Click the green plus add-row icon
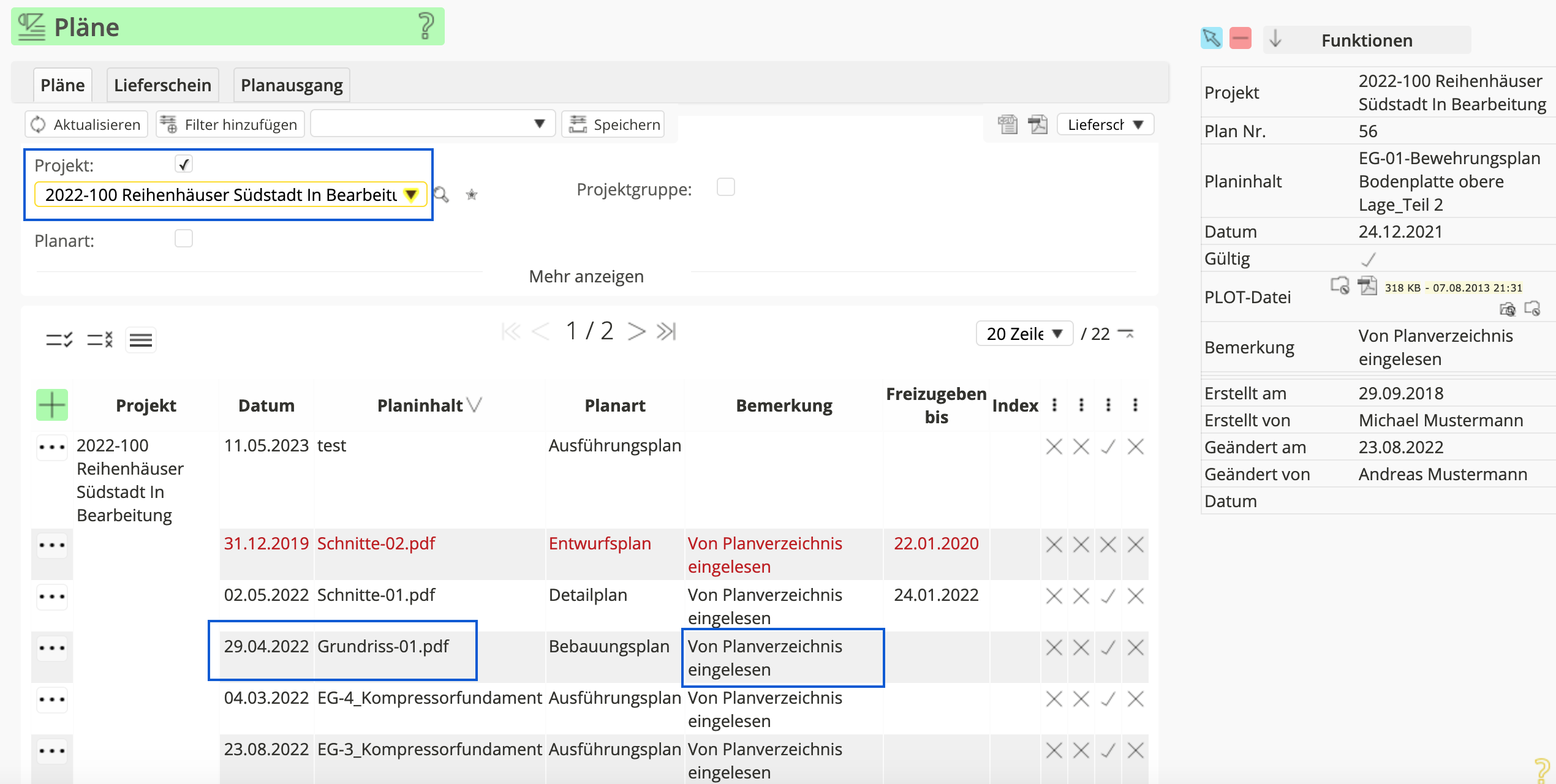 point(51,405)
